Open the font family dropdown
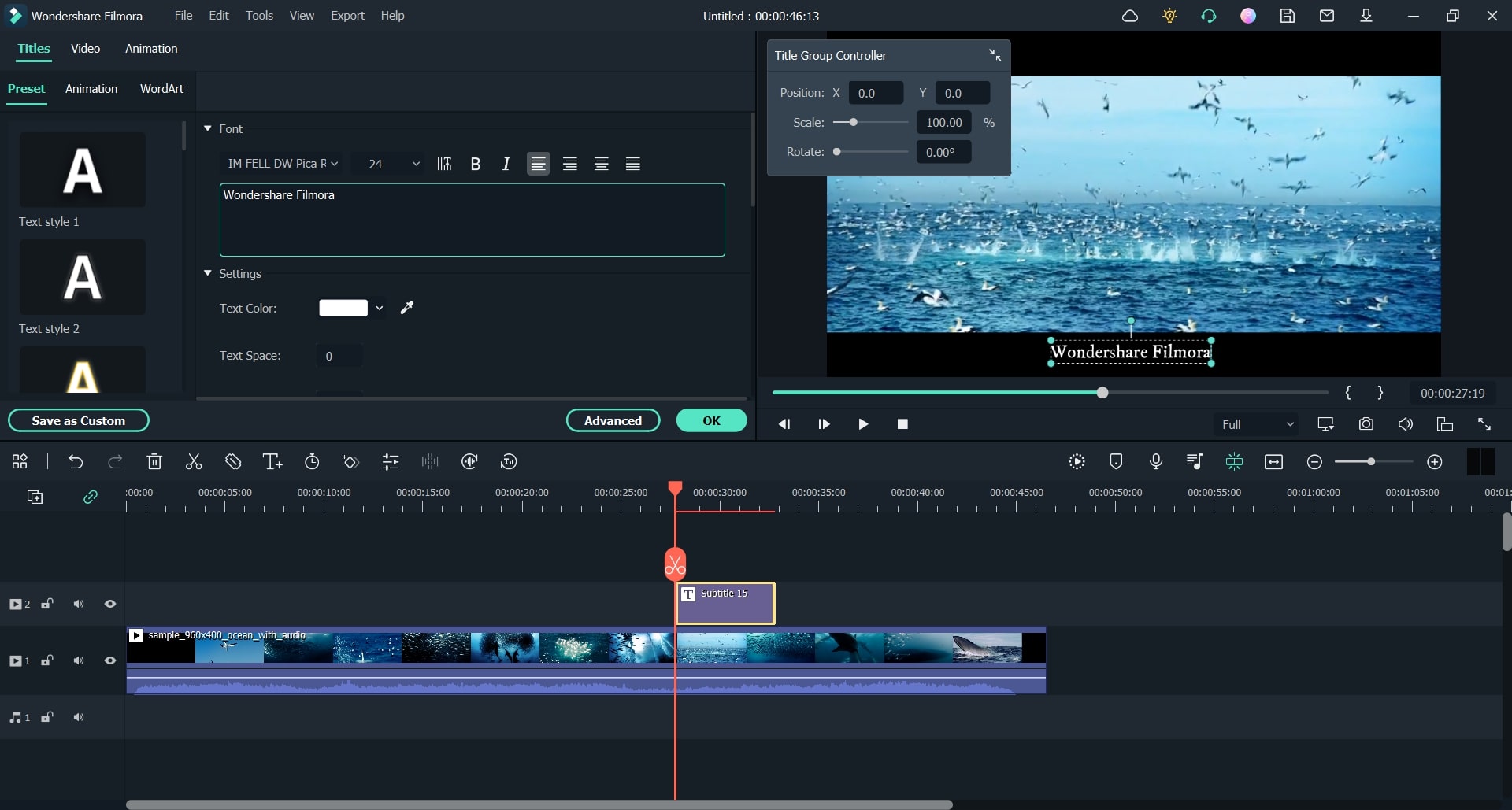The image size is (1512, 810). click(283, 164)
